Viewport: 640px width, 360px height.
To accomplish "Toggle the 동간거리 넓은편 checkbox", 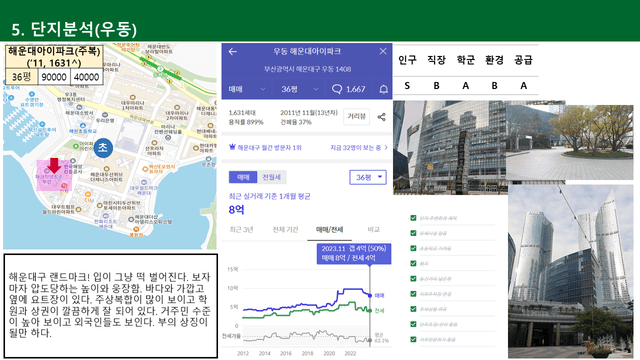I will pos(413,278).
